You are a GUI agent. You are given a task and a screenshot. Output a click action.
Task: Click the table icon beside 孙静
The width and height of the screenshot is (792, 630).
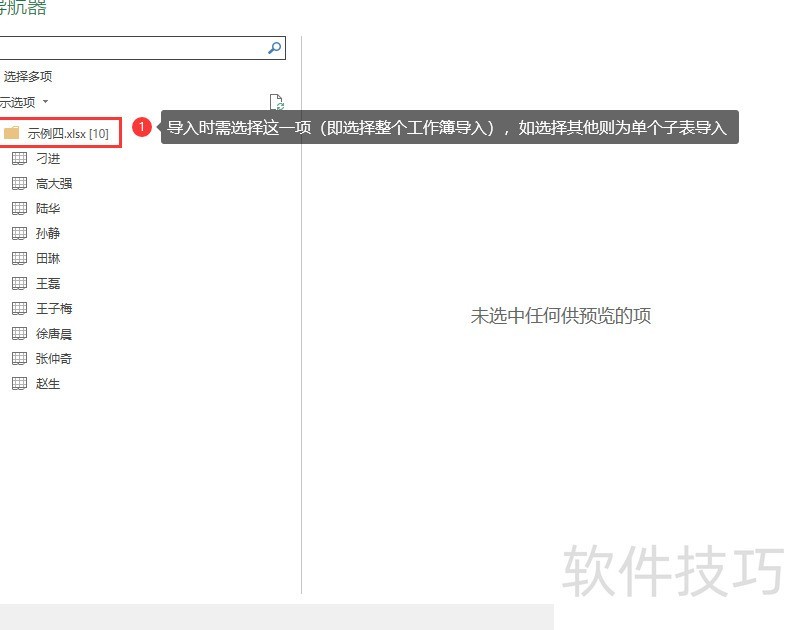click(x=19, y=233)
